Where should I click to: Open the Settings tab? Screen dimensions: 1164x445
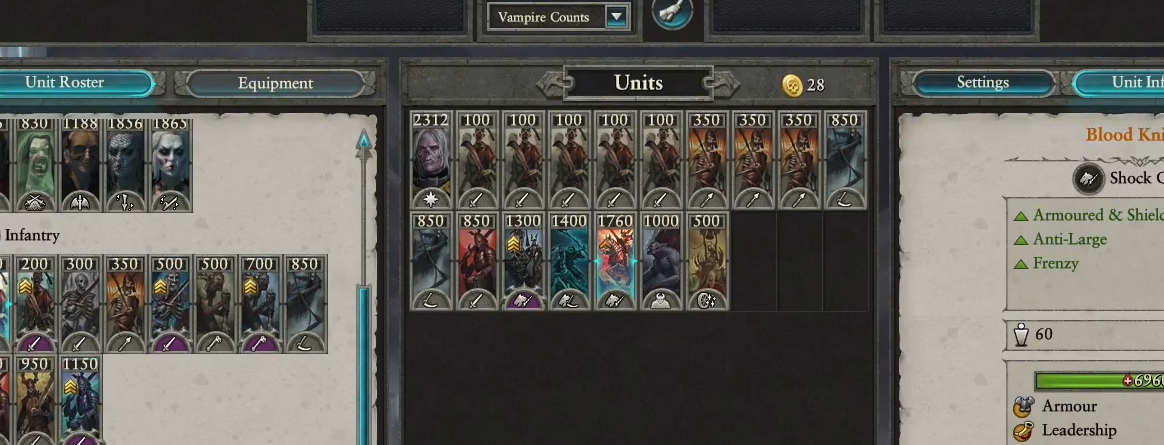click(982, 83)
